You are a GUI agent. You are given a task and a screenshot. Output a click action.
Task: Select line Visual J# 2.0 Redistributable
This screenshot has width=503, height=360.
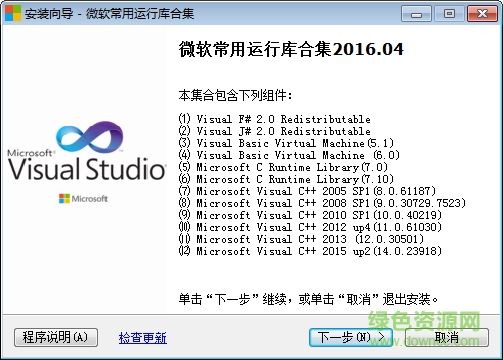(275, 131)
